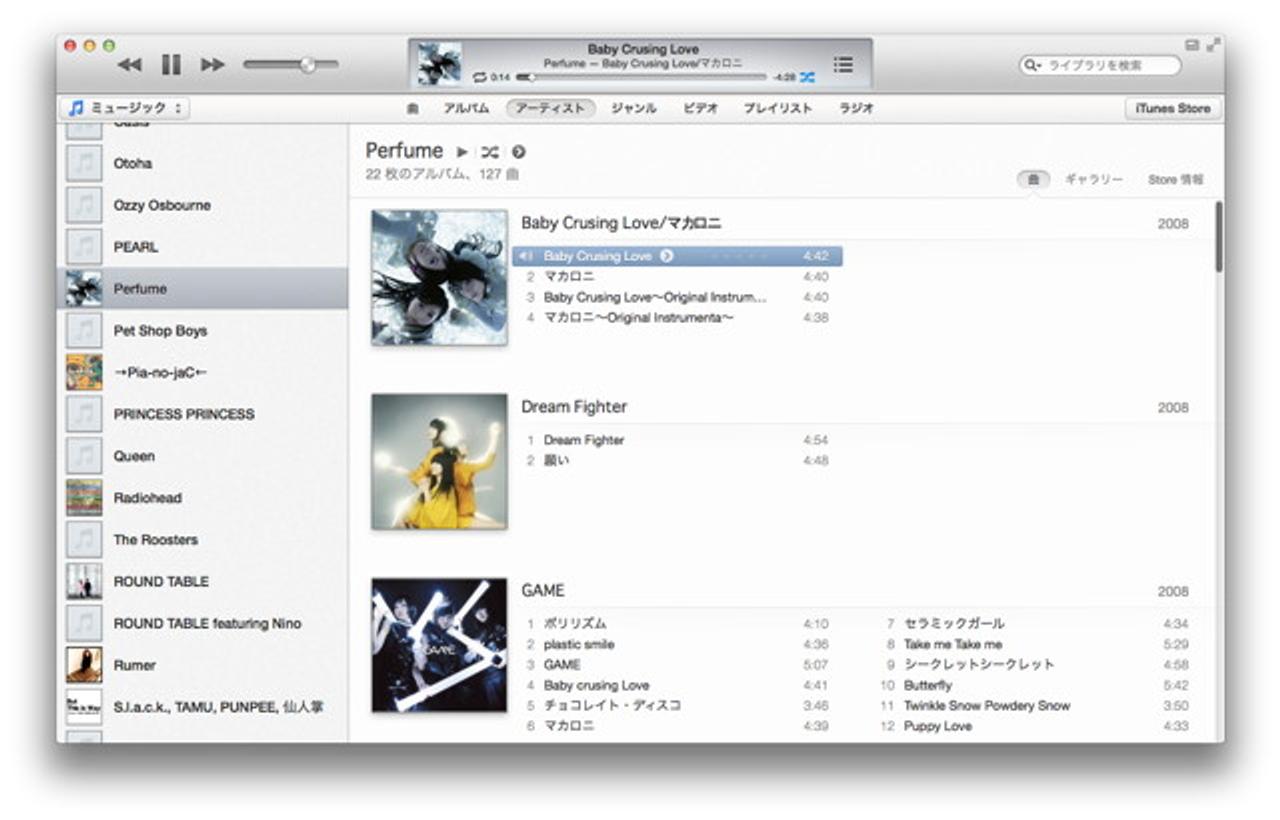This screenshot has height=820, width=1280.
Task: Click the library search field
Action: point(1107,65)
